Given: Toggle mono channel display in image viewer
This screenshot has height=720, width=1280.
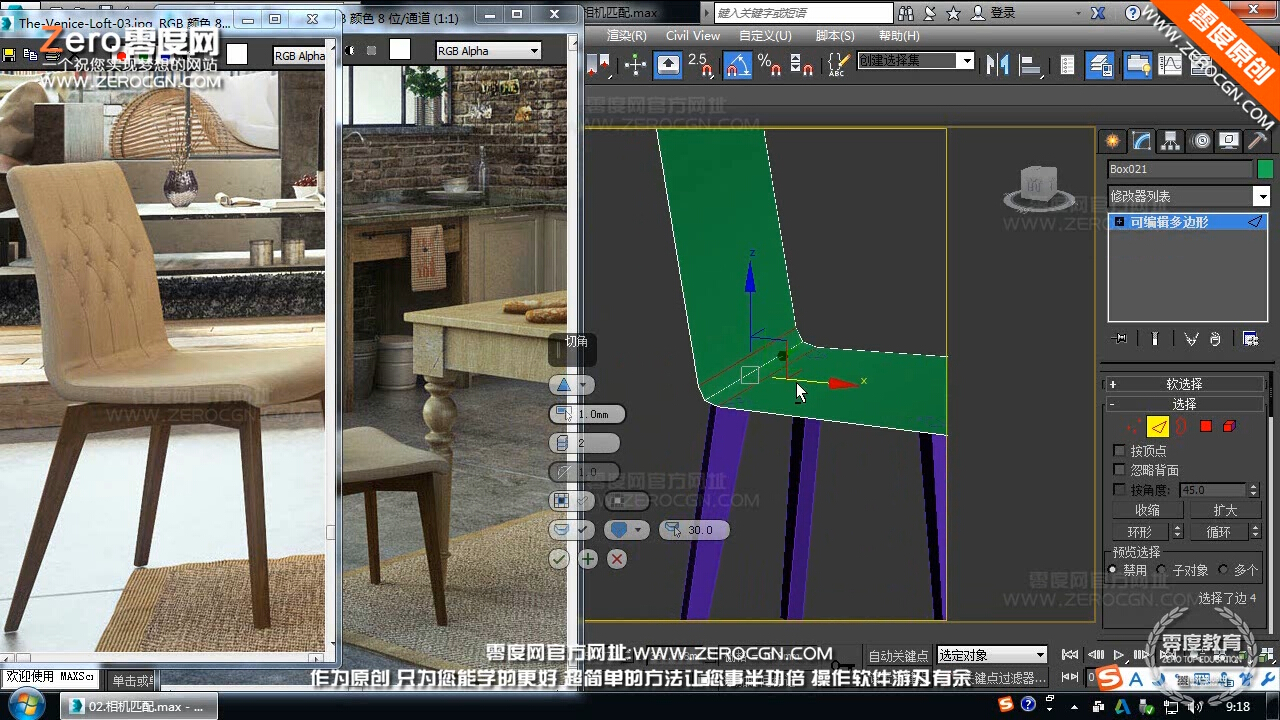Looking at the screenshot, I should click(x=371, y=50).
